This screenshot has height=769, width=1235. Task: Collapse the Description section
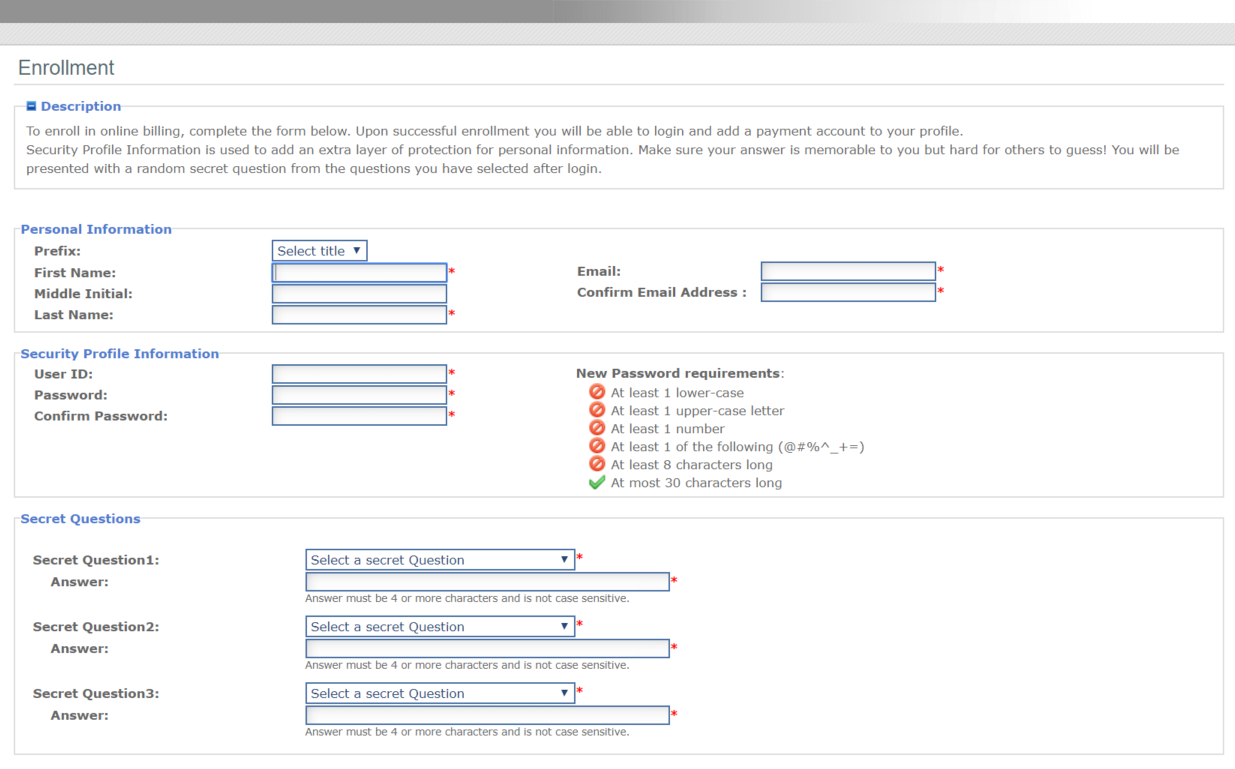coord(32,106)
